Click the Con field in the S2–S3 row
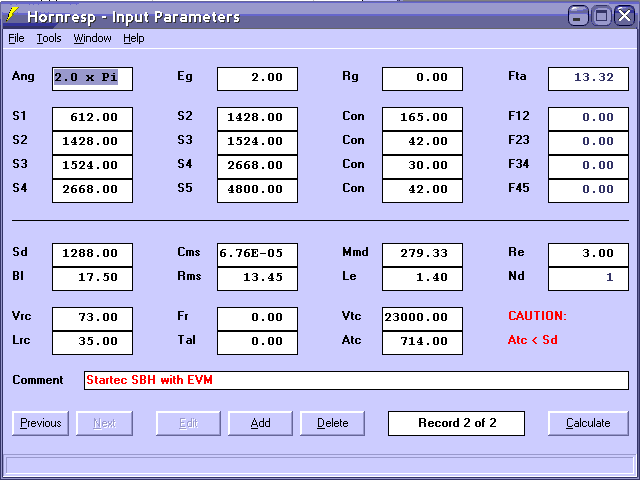The width and height of the screenshot is (640, 480). tap(422, 143)
